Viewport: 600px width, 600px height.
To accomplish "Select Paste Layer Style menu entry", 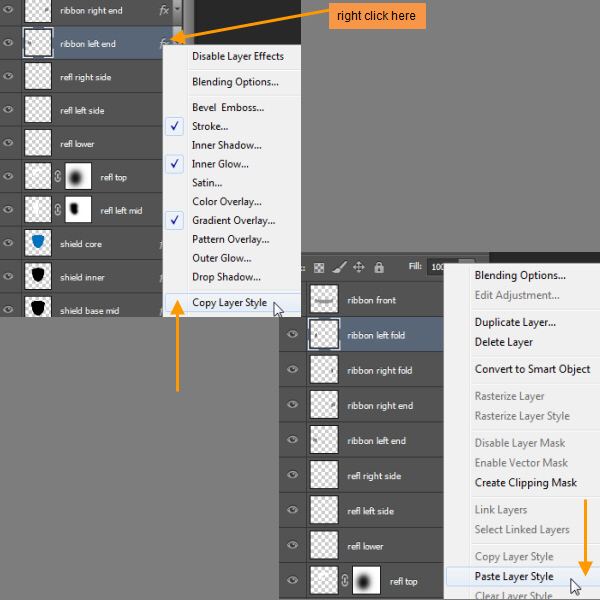I will point(513,576).
